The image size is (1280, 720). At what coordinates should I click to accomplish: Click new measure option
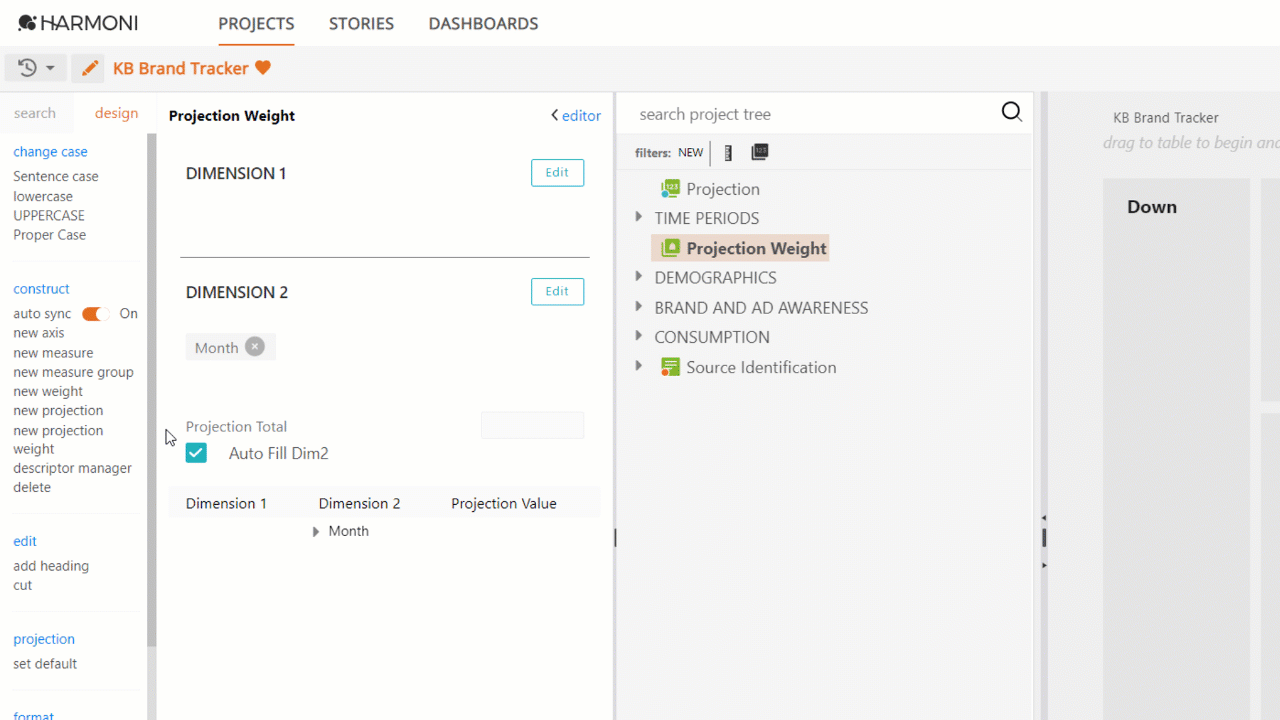pyautogui.click(x=53, y=353)
